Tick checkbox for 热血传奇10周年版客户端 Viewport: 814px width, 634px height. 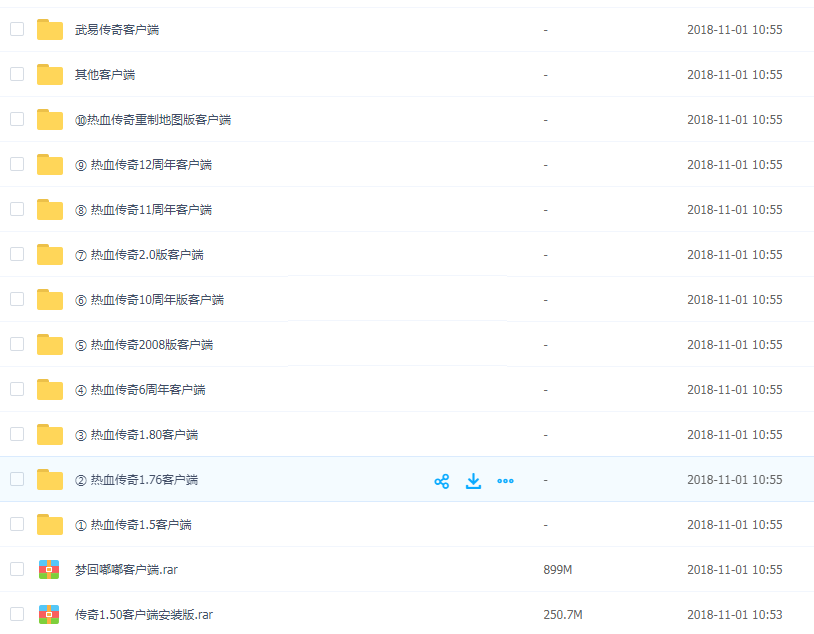[17, 299]
